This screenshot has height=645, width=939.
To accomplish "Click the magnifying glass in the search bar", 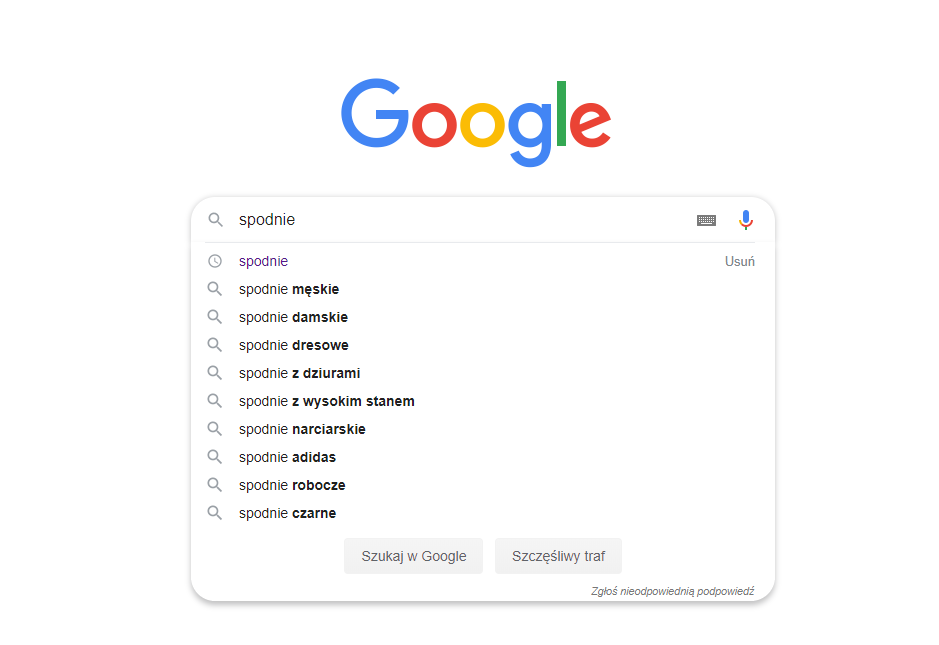I will point(216,219).
